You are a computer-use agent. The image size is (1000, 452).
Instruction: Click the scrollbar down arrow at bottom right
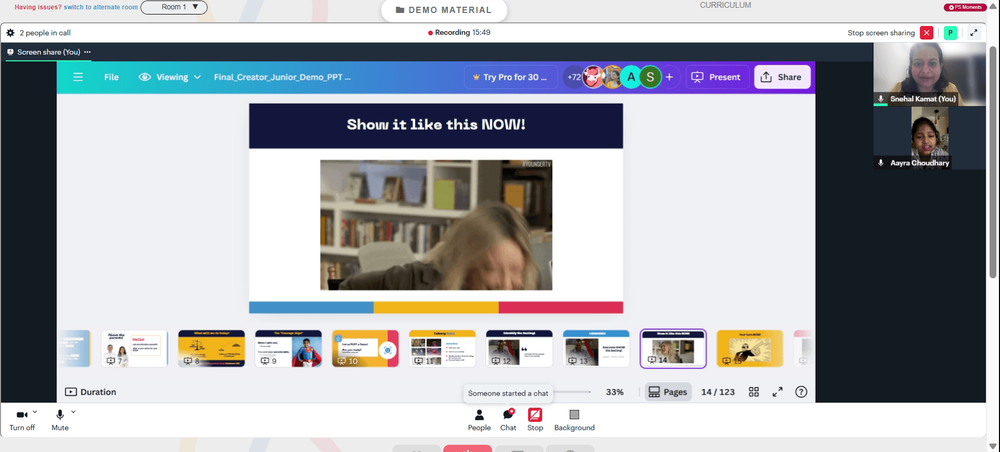993,446
